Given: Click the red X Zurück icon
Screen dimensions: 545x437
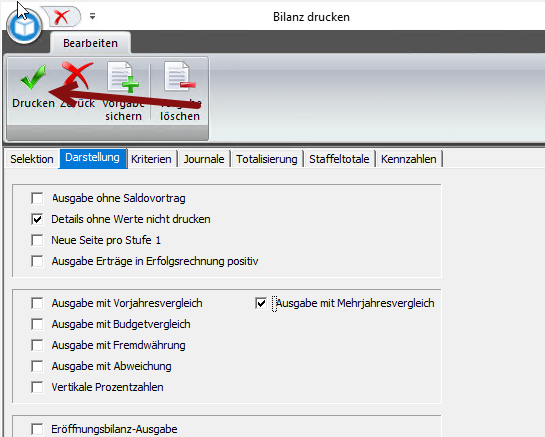Looking at the screenshot, I should (x=77, y=75).
